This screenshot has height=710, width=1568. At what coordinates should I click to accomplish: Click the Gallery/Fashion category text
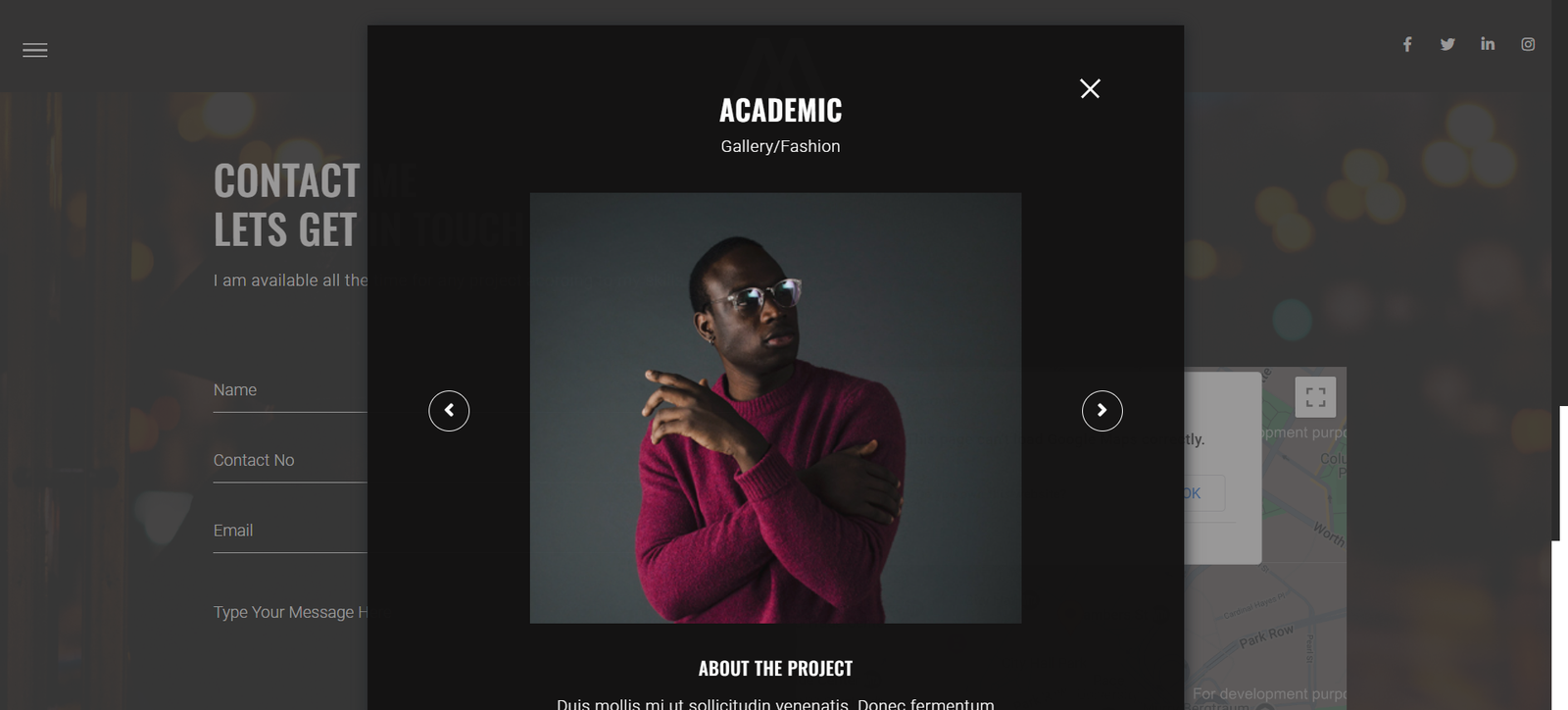pyautogui.click(x=780, y=146)
